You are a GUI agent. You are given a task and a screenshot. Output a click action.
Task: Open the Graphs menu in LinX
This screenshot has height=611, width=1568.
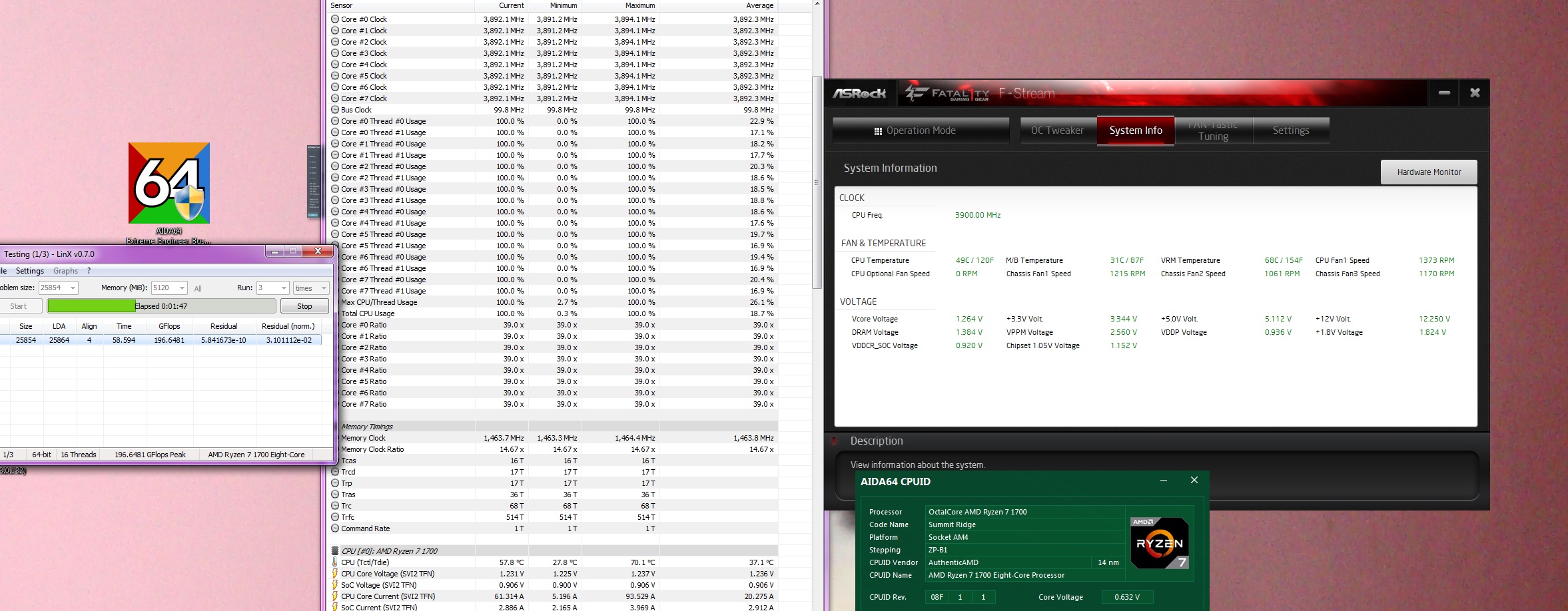click(65, 271)
